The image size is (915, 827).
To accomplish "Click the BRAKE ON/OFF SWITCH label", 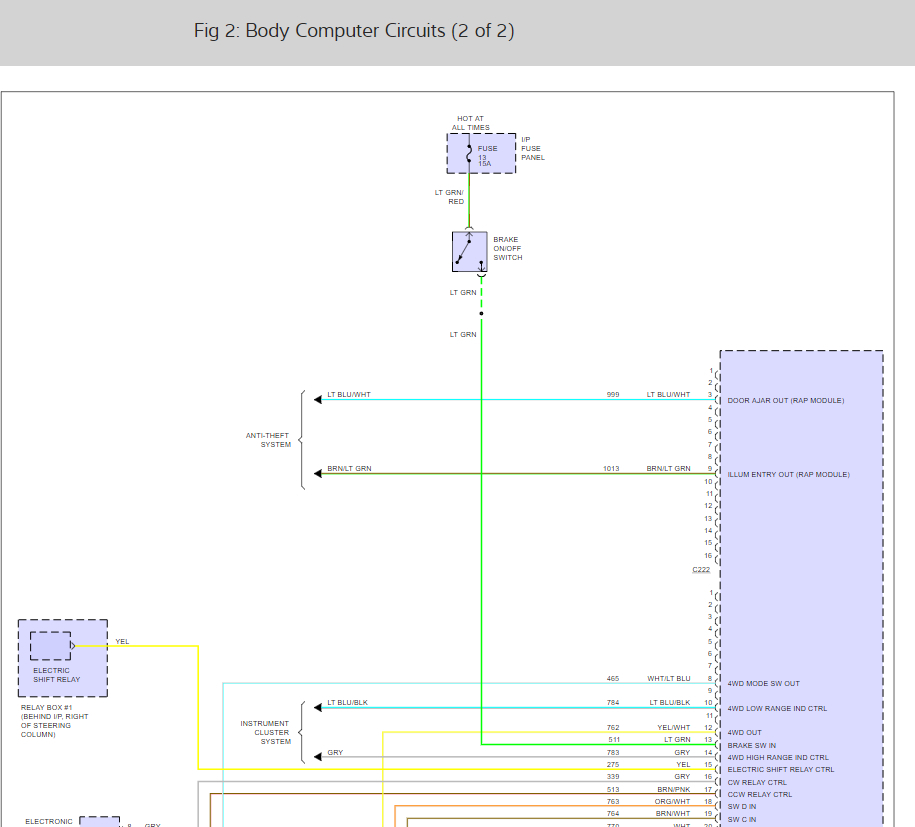I will pyautogui.click(x=508, y=249).
